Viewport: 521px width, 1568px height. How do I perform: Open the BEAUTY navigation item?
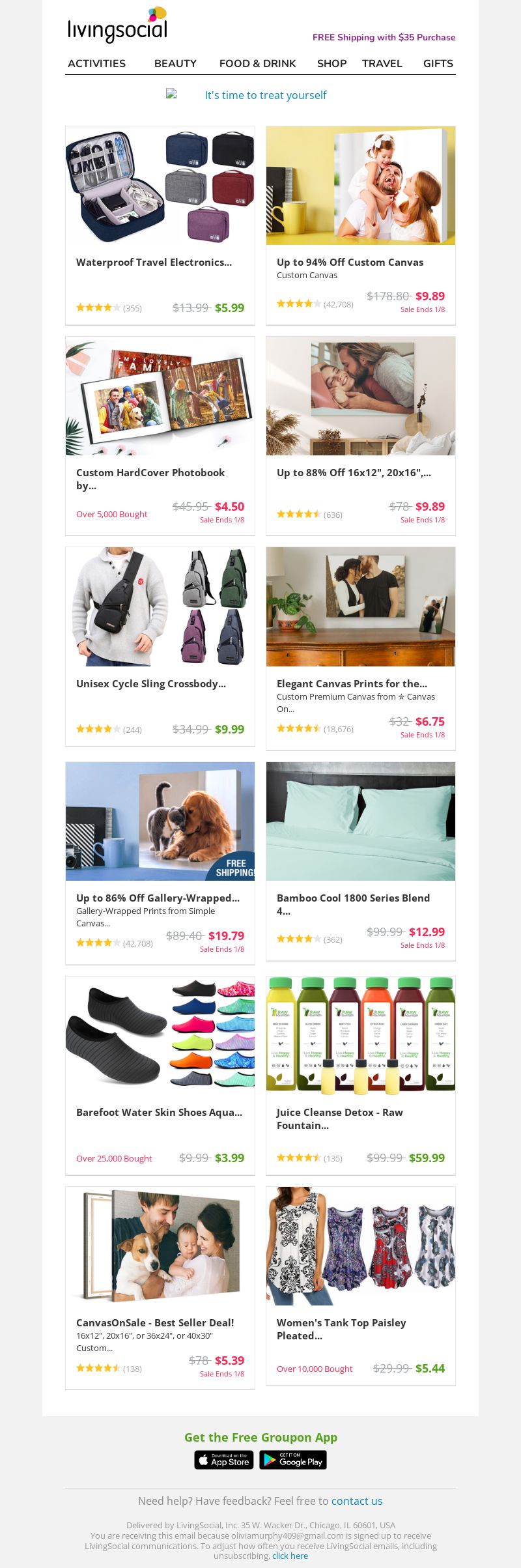tap(175, 63)
